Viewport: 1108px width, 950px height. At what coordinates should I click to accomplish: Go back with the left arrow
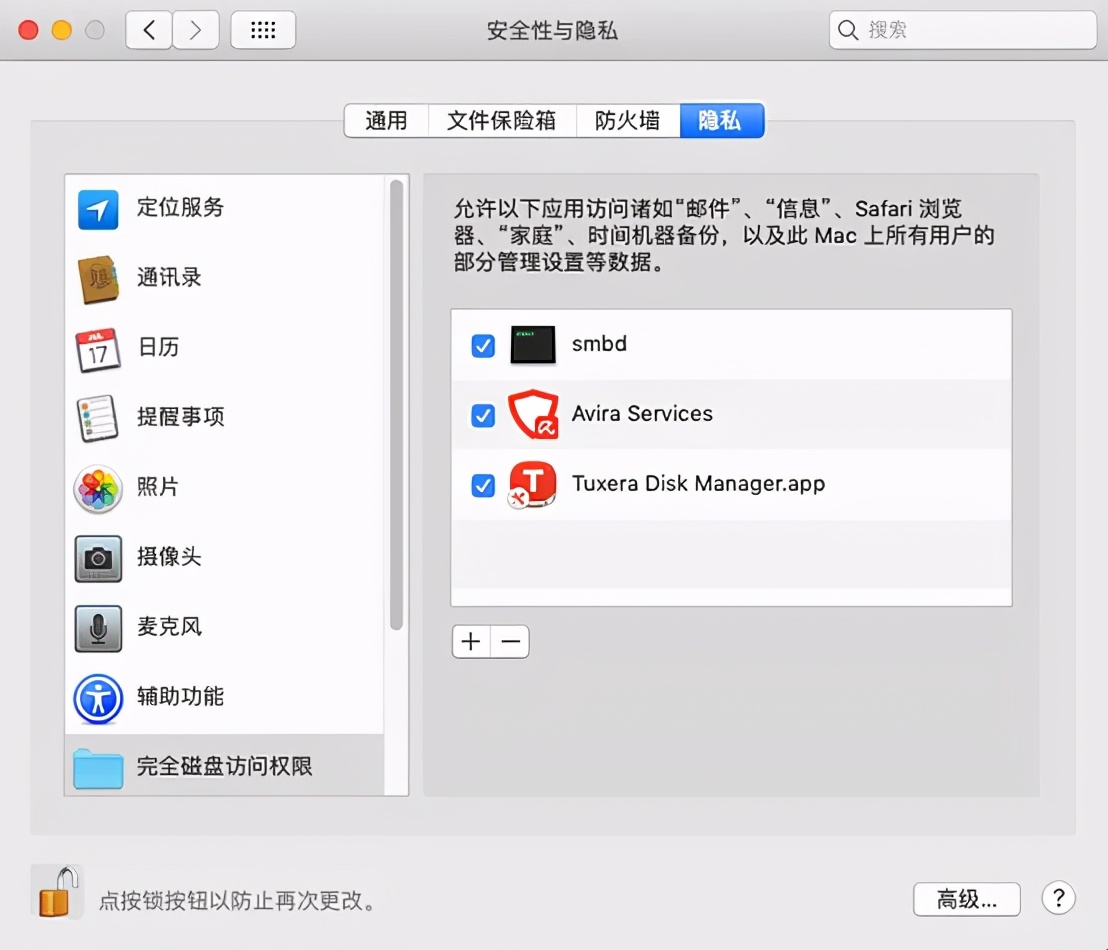pos(148,30)
